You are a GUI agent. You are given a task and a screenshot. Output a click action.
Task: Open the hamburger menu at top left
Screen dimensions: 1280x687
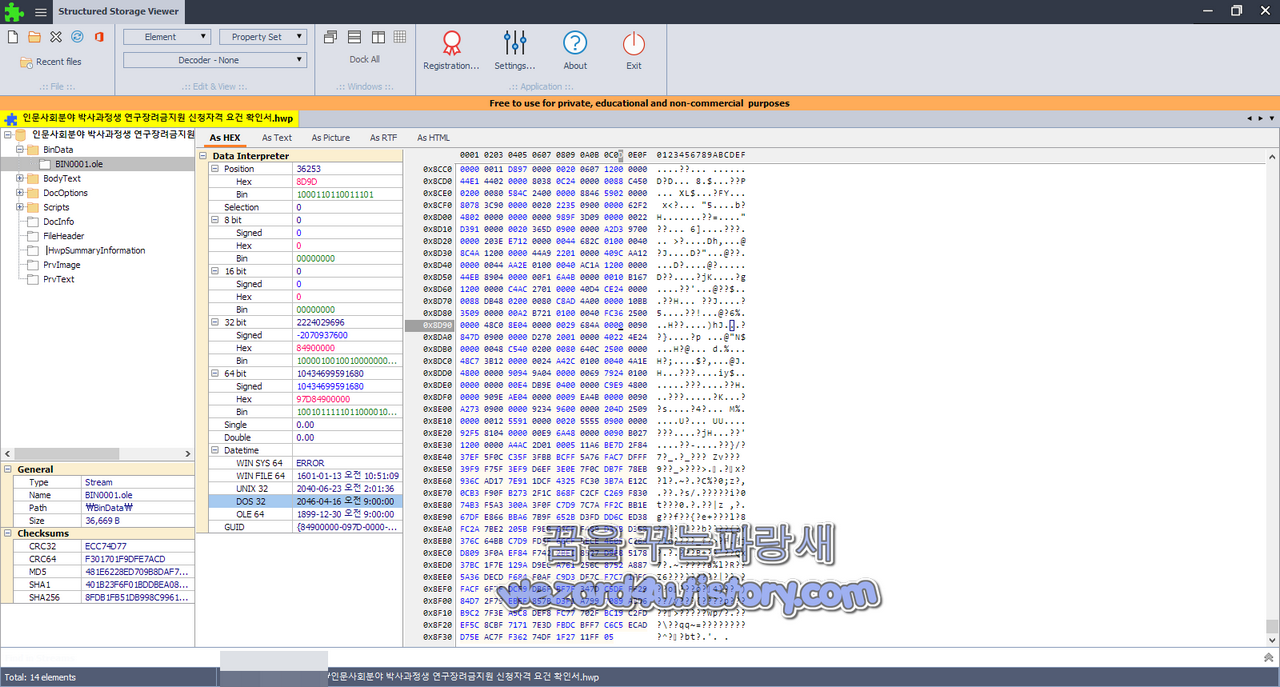(x=39, y=12)
